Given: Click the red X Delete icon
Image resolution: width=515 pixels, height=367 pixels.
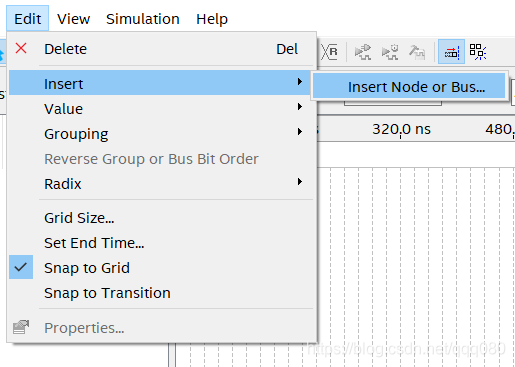Looking at the screenshot, I should click(x=21, y=48).
